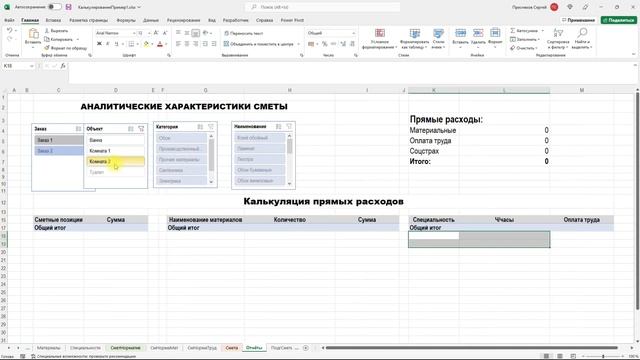The image size is (640, 360).
Task: Toggle the AutoSave switch
Action: click(x=54, y=7)
